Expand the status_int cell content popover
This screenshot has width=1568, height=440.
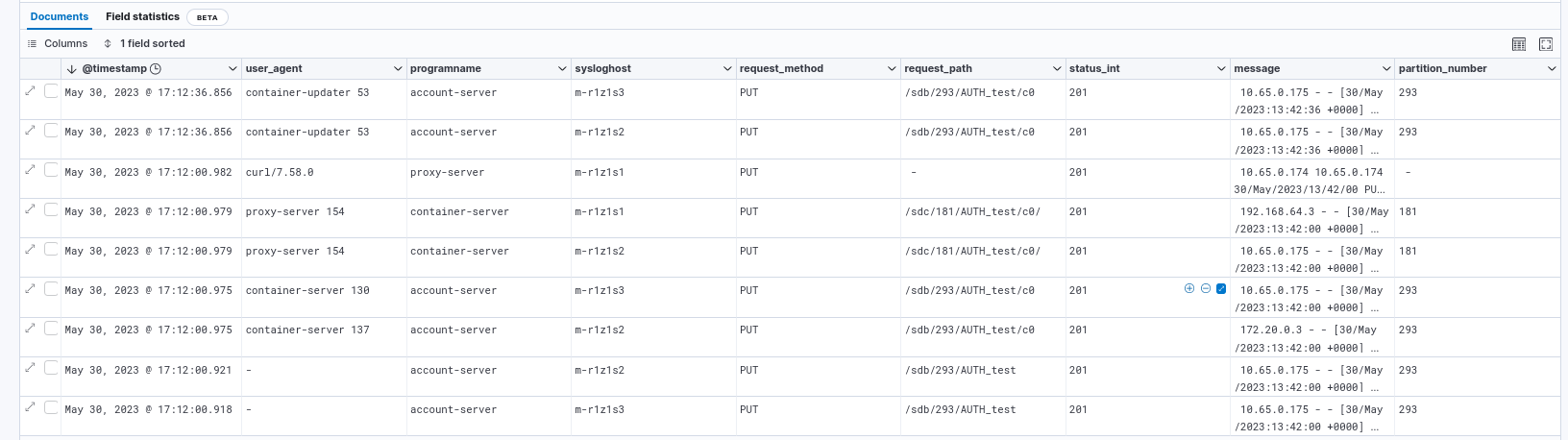(1221, 288)
